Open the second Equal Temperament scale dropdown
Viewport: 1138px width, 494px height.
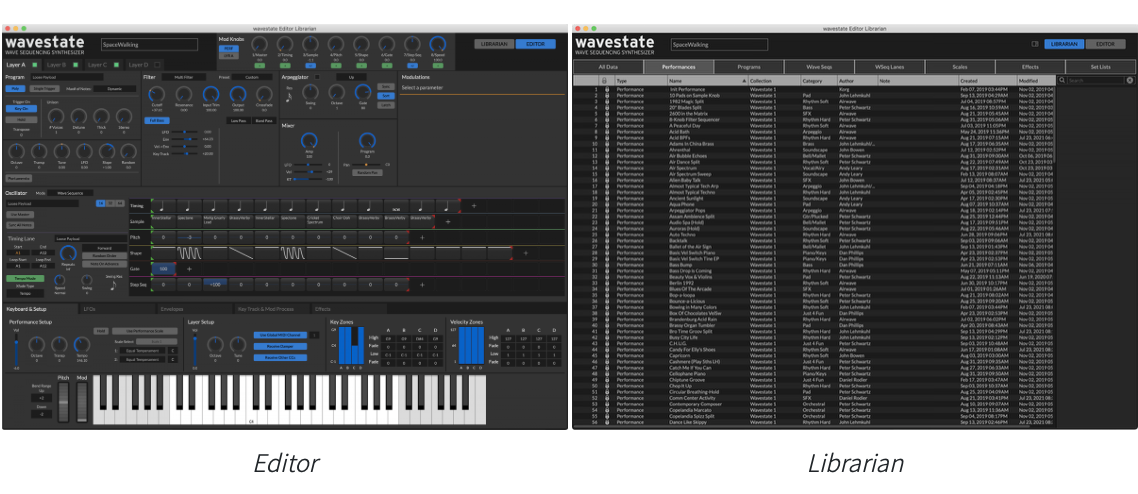click(x=142, y=358)
